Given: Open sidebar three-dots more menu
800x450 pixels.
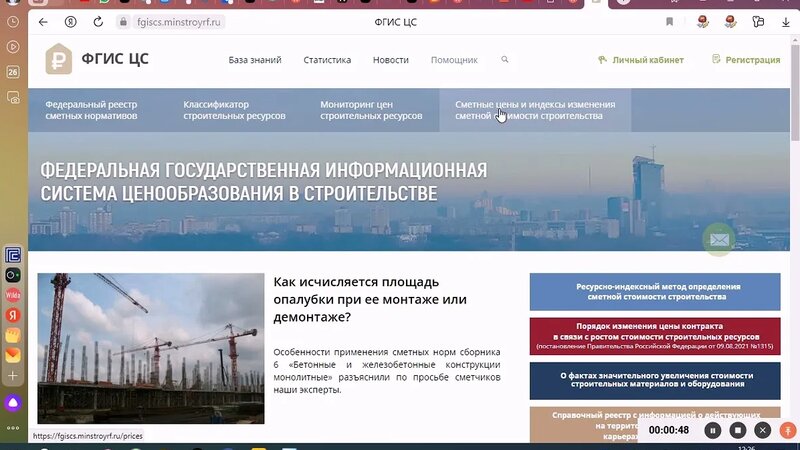Looking at the screenshot, I should [x=13, y=428].
